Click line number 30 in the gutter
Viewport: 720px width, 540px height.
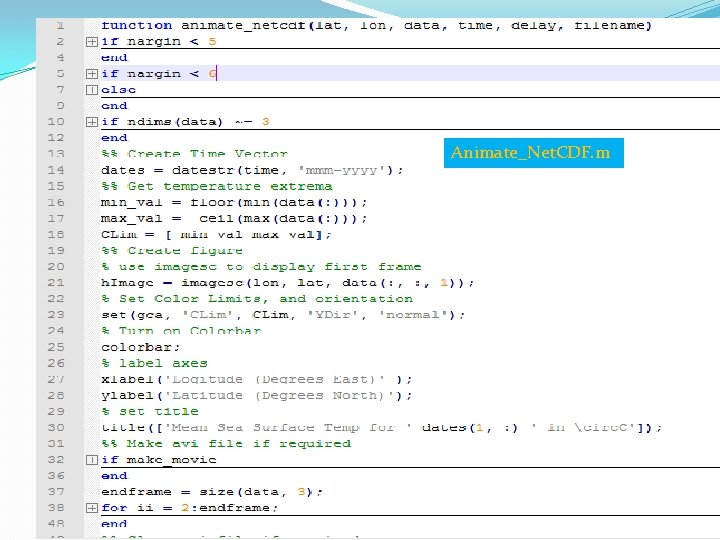click(x=56, y=428)
